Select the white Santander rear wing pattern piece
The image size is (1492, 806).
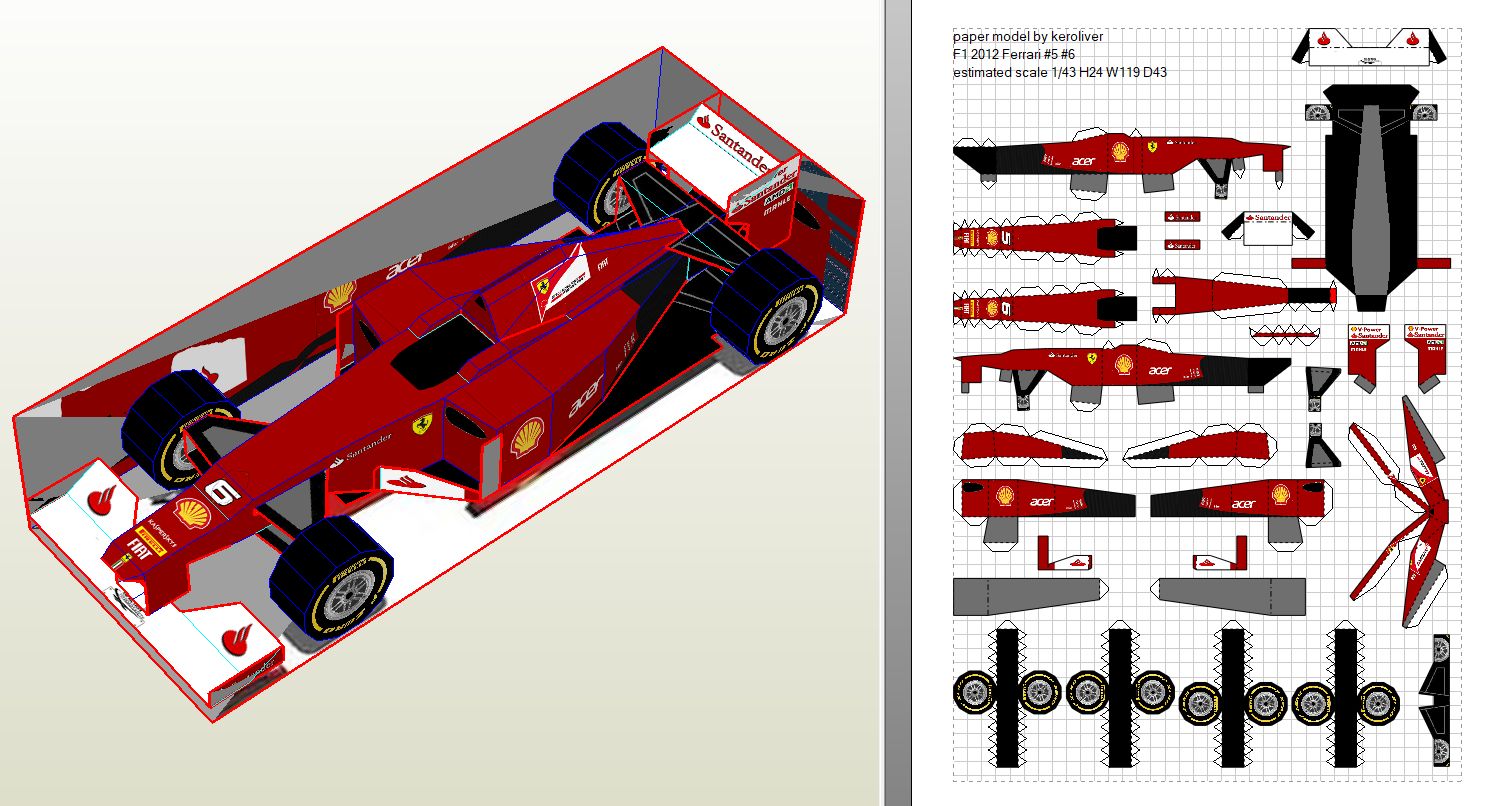(1266, 226)
